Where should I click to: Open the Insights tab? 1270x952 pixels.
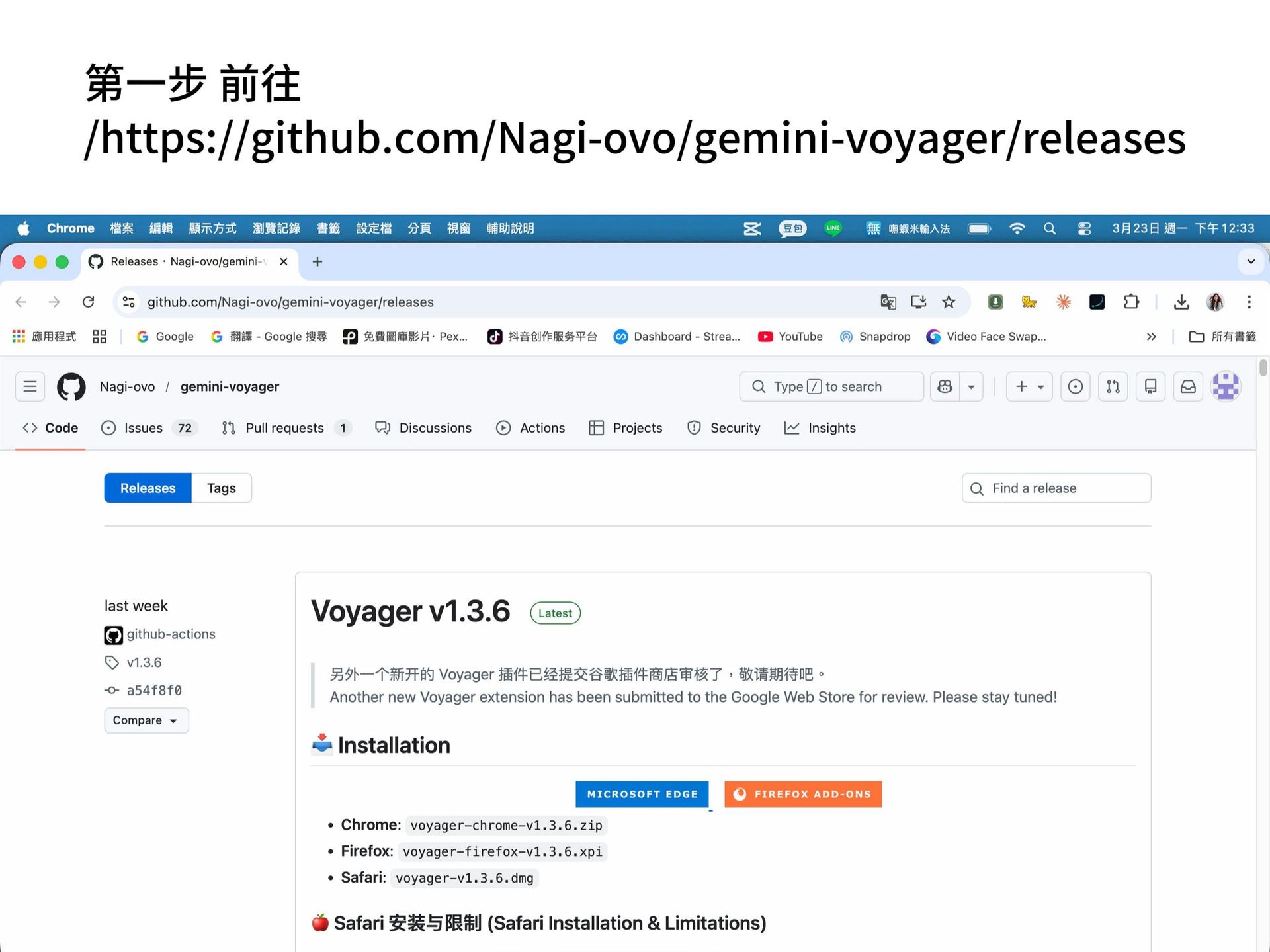coord(820,428)
